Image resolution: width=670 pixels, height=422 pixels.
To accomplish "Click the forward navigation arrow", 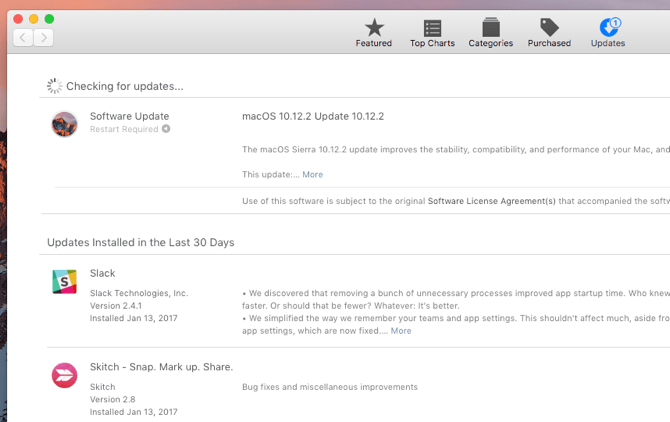I will click(43, 38).
